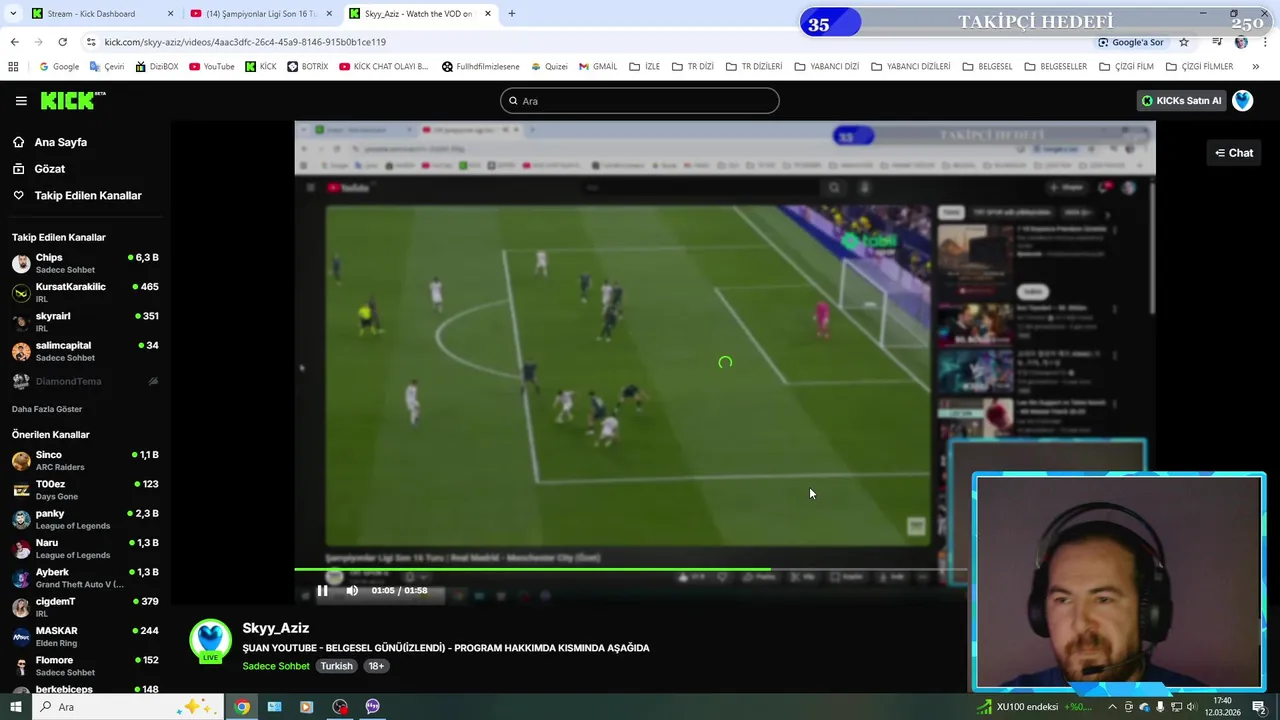Click the address bar URL
Screen dimensions: 1280x720
coord(245,42)
